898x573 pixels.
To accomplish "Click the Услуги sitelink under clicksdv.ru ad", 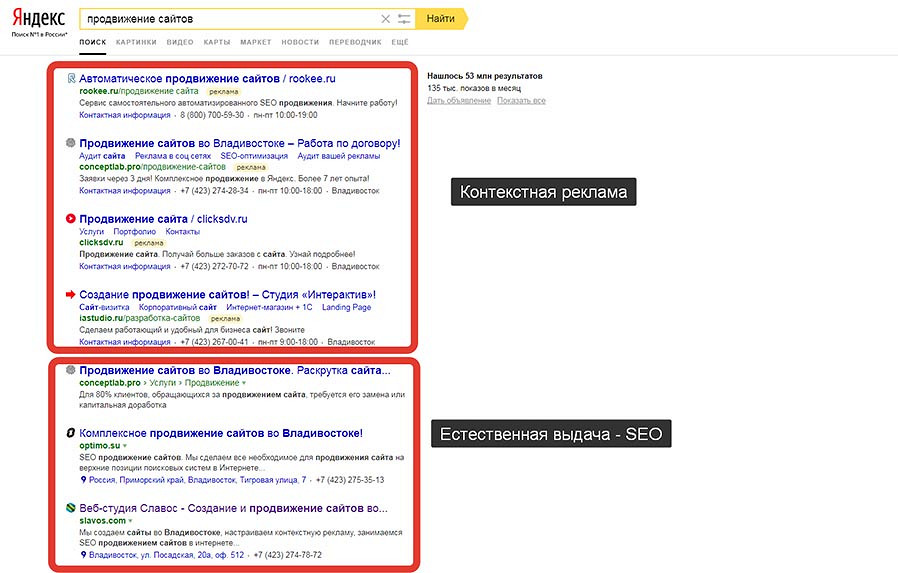I will [92, 231].
